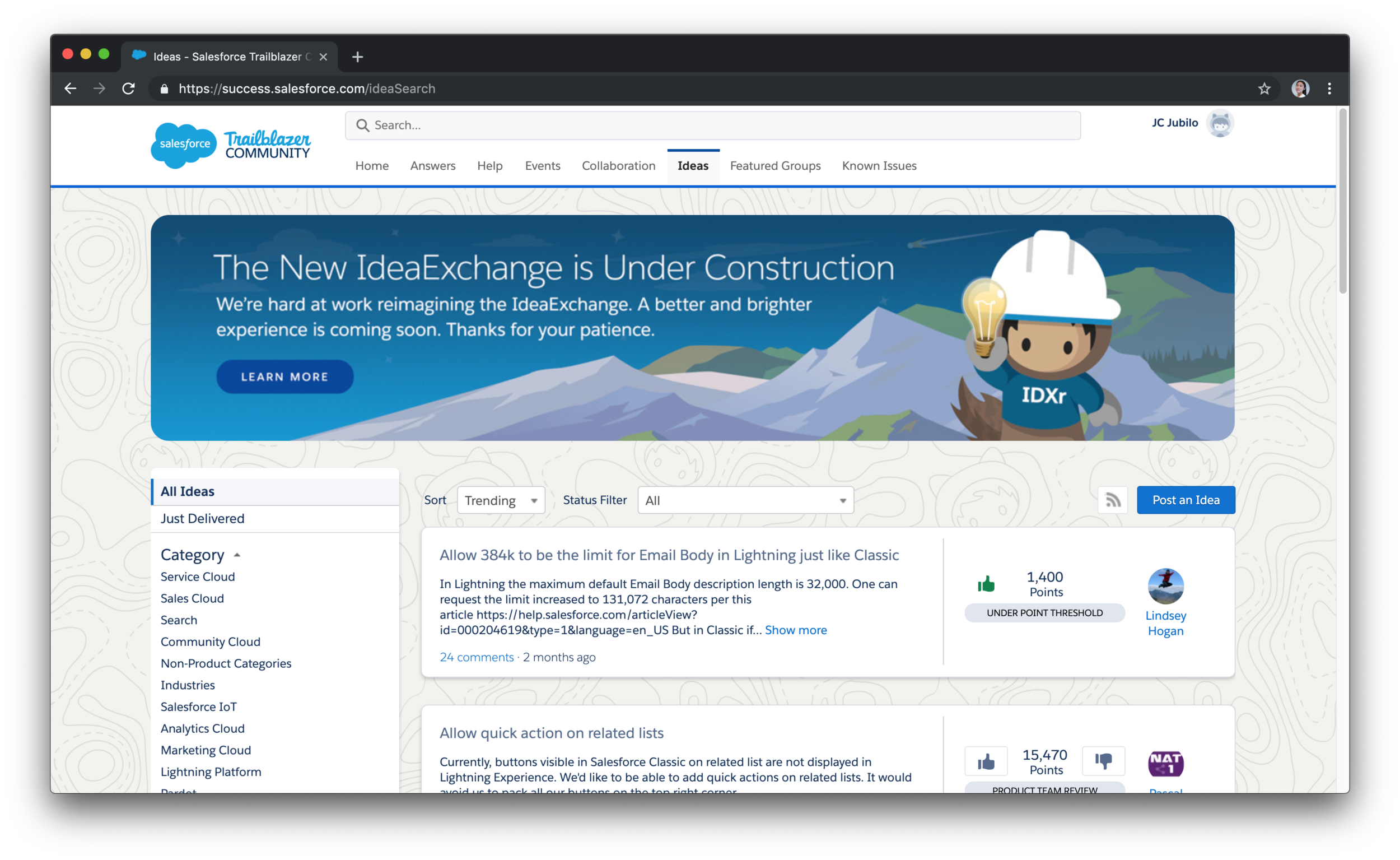Click the search magnifier icon

(363, 125)
